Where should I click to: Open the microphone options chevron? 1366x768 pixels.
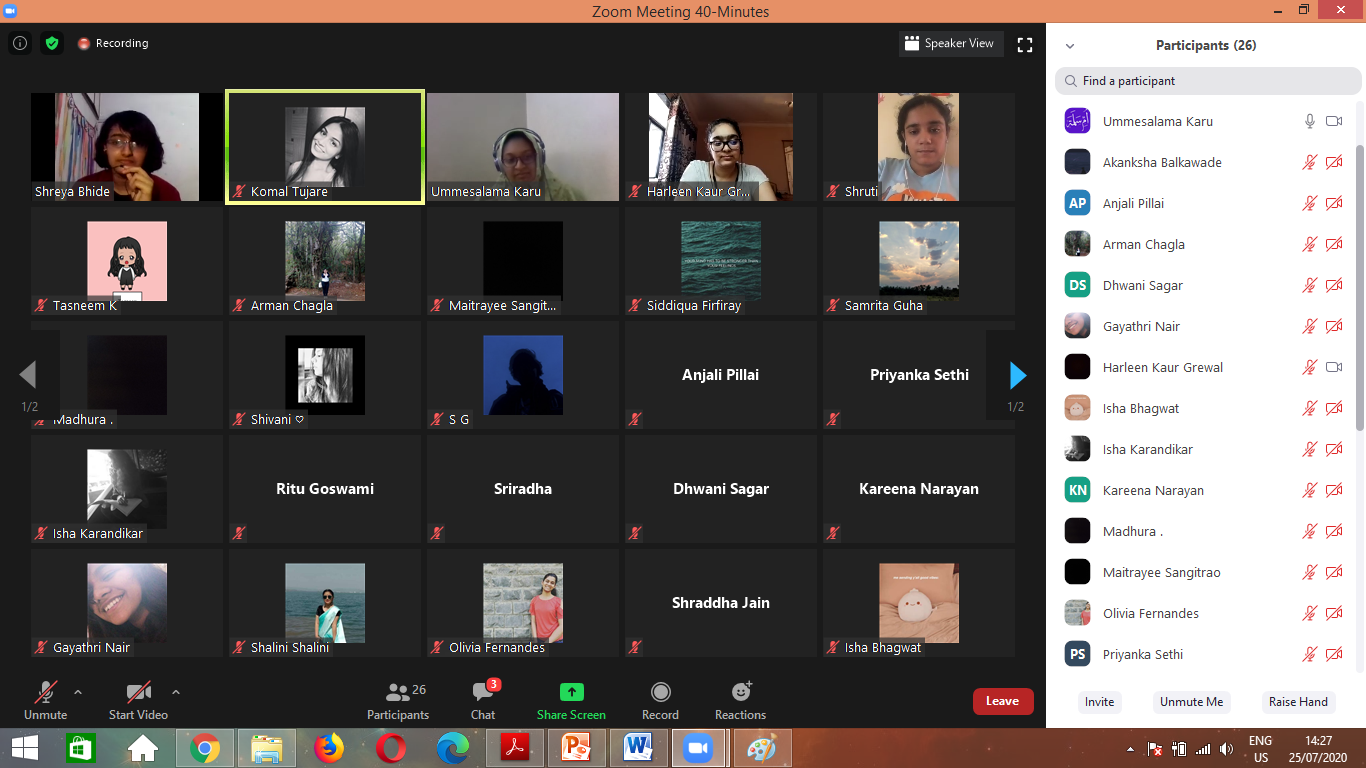[76, 690]
